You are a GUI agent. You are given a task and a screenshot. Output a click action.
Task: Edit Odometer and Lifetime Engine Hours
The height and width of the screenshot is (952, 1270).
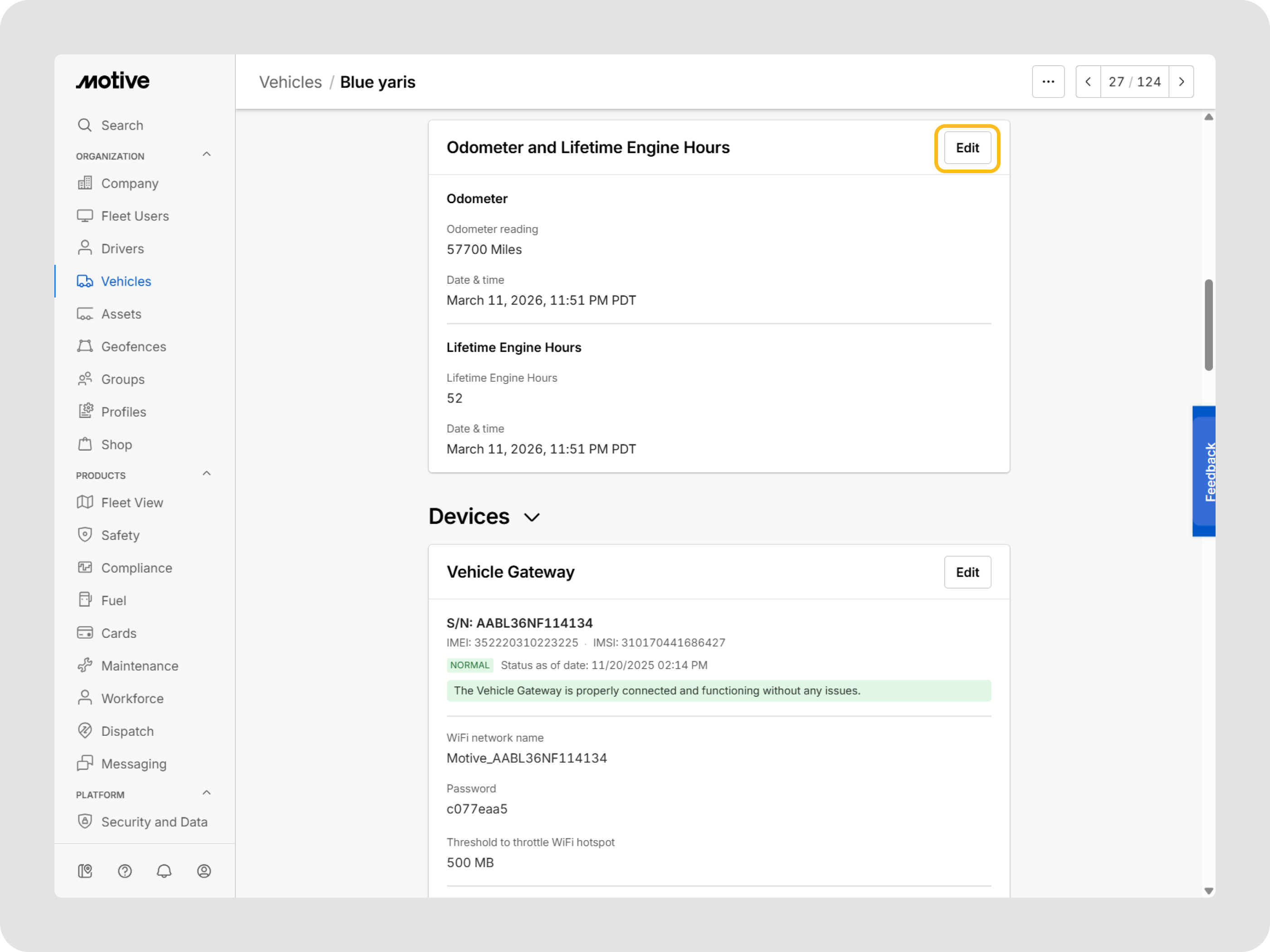[967, 148]
